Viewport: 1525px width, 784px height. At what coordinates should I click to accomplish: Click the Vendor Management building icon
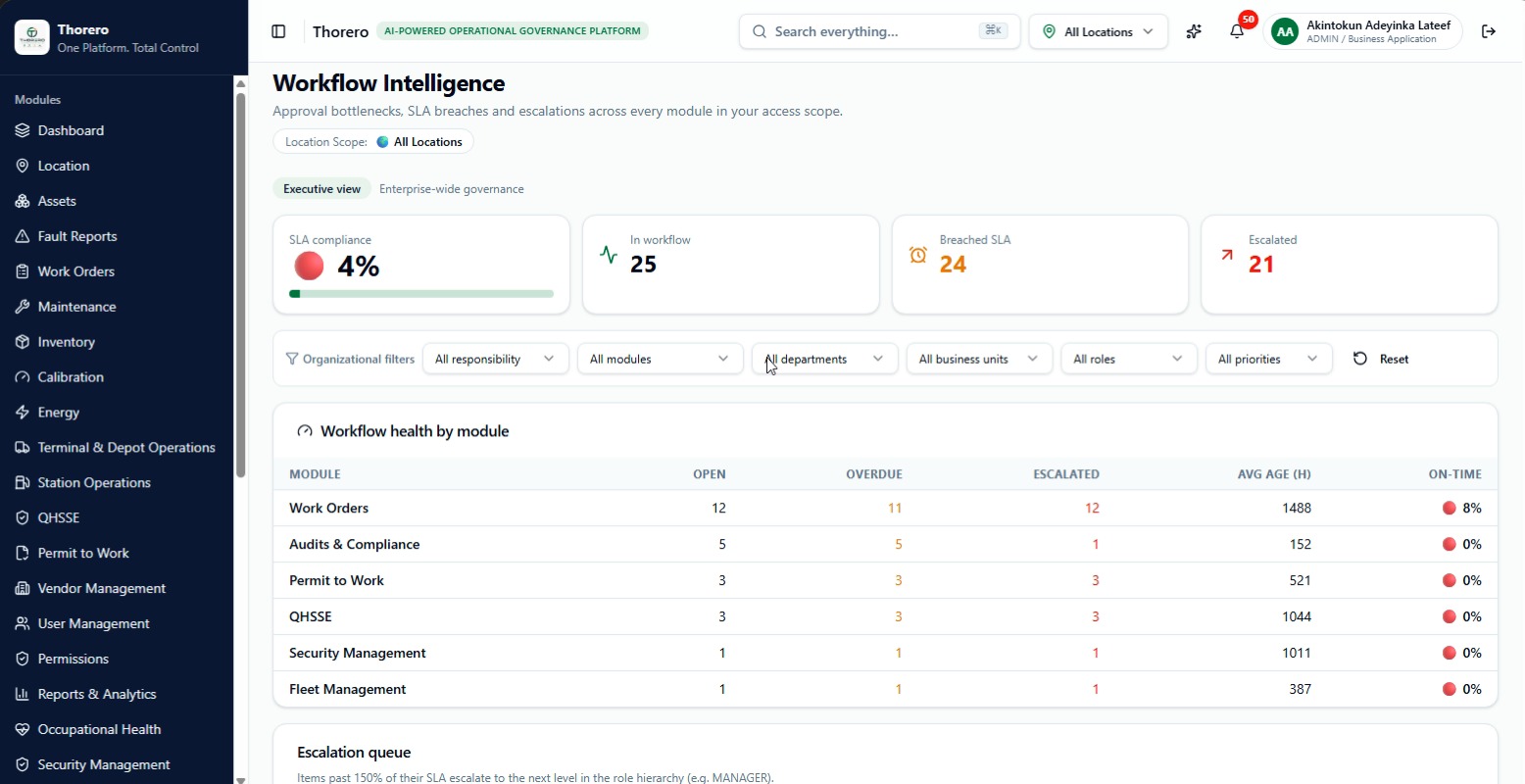23,589
